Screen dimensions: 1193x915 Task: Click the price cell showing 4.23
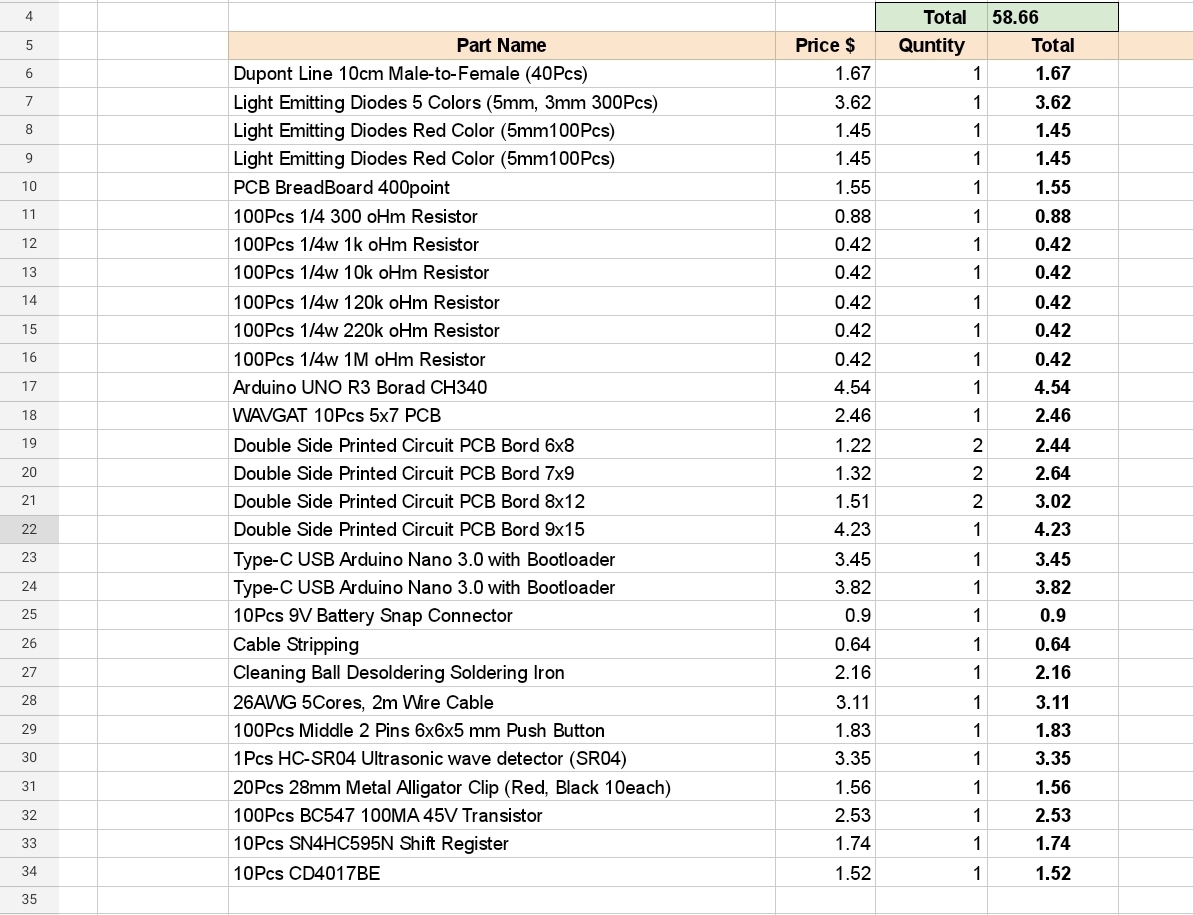(x=825, y=530)
